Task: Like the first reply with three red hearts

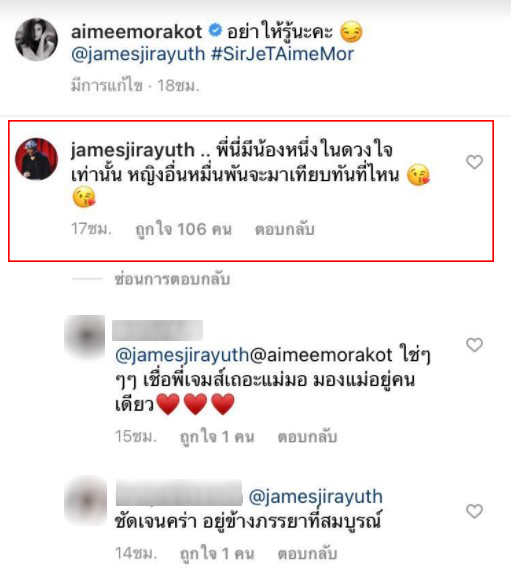Action: (x=474, y=345)
